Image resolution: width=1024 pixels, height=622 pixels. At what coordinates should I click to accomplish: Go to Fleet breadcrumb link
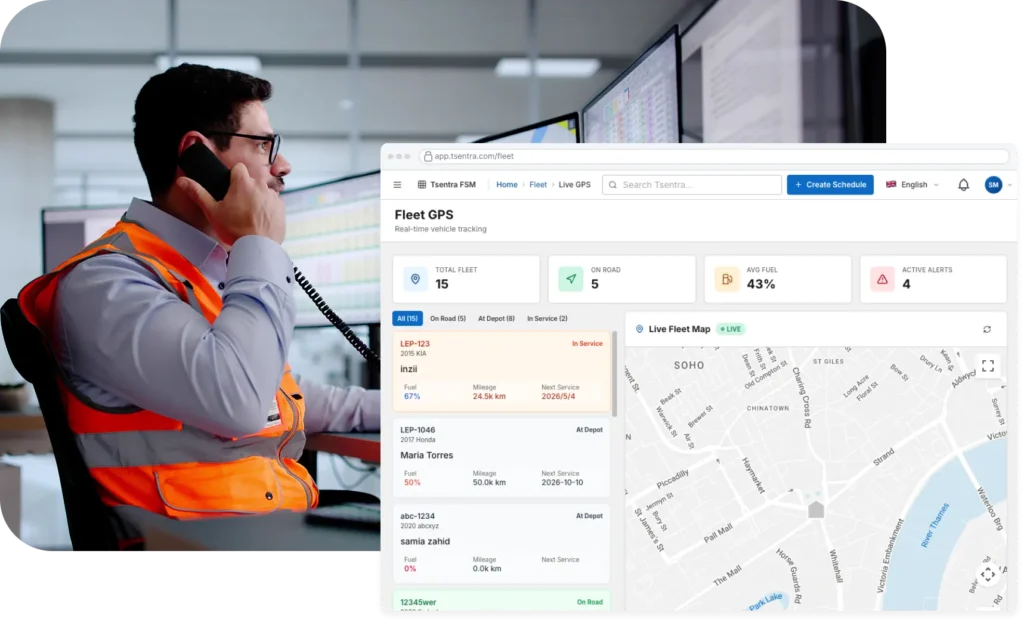(538, 185)
